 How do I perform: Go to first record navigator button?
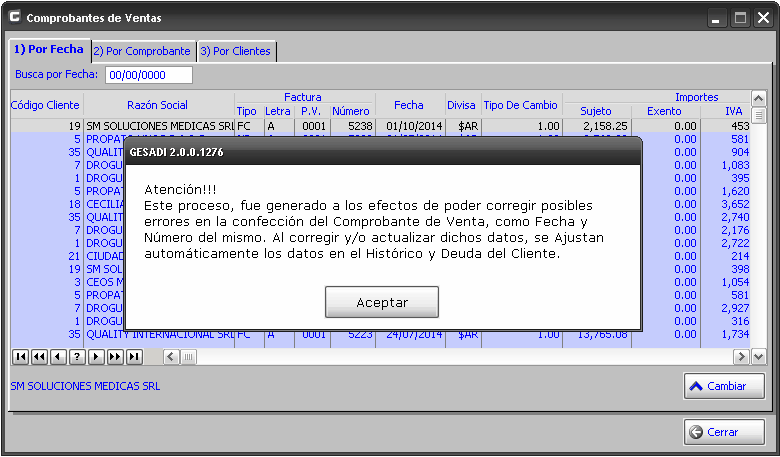pos(20,357)
